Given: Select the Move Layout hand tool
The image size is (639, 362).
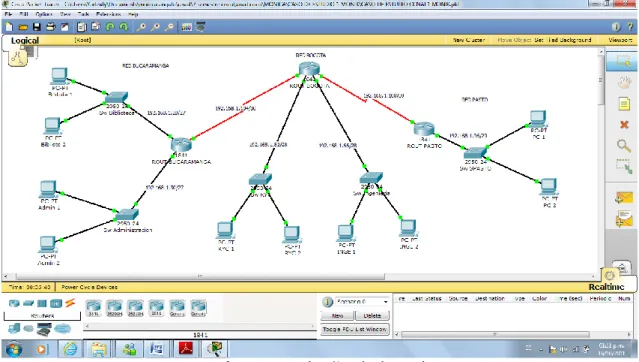Looking at the screenshot, I should point(624,82).
